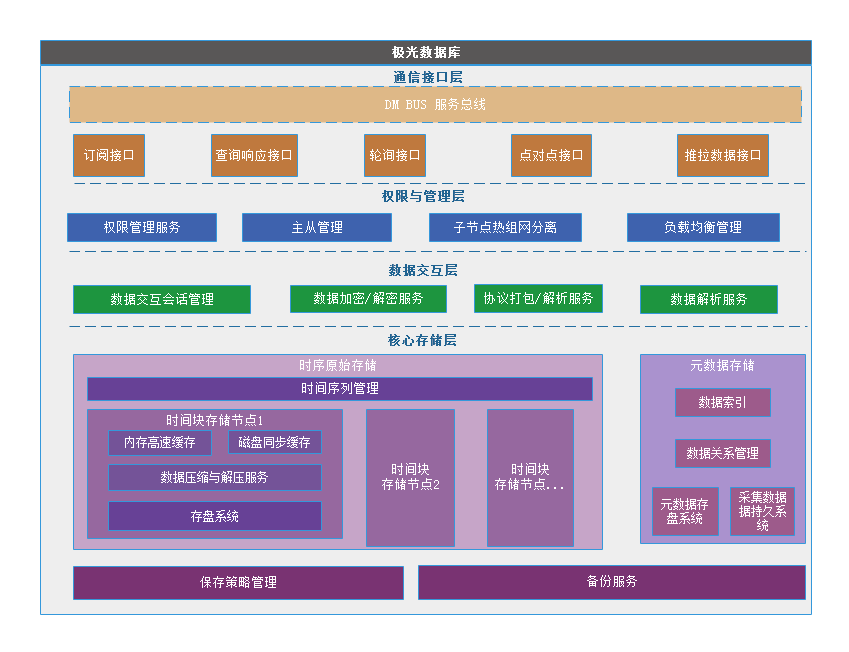The image size is (849, 652).
Task: Click the 协议打包/解析服务 block
Action: coord(538,298)
